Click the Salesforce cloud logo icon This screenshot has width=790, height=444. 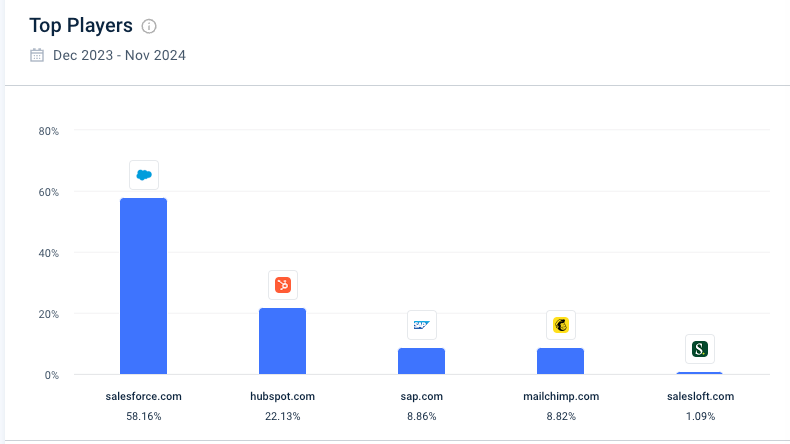click(143, 175)
